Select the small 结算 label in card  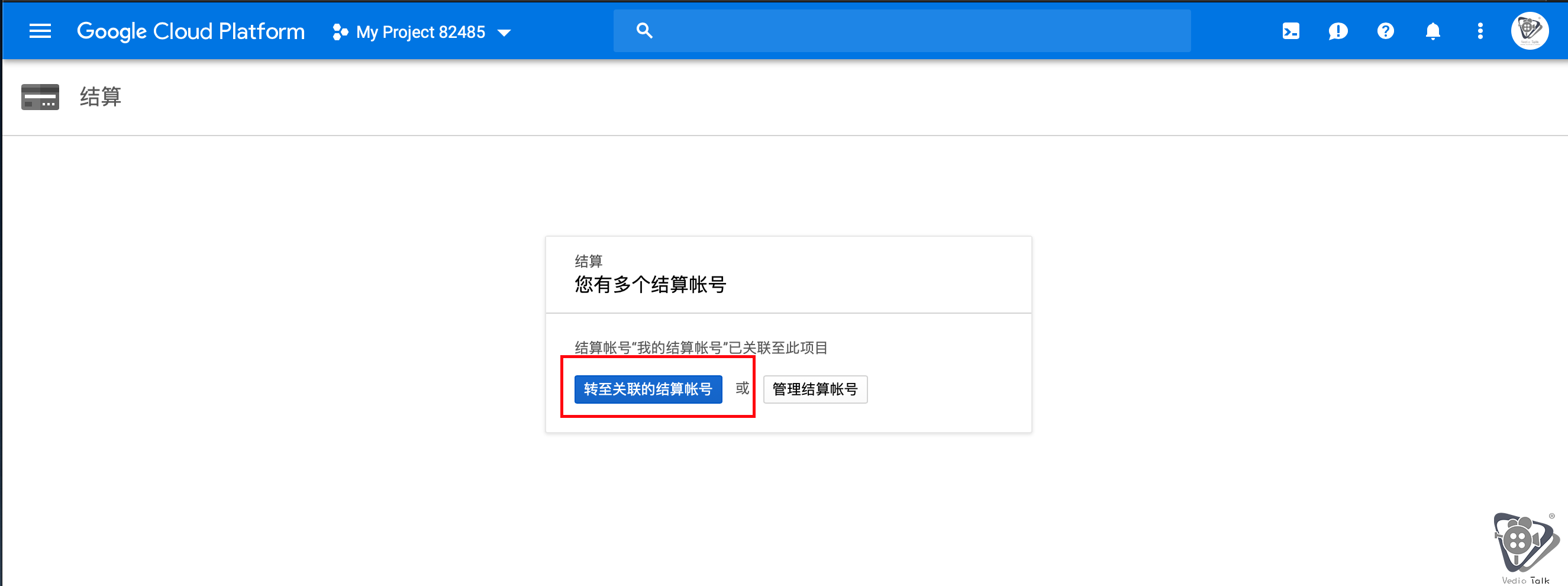pos(589,261)
